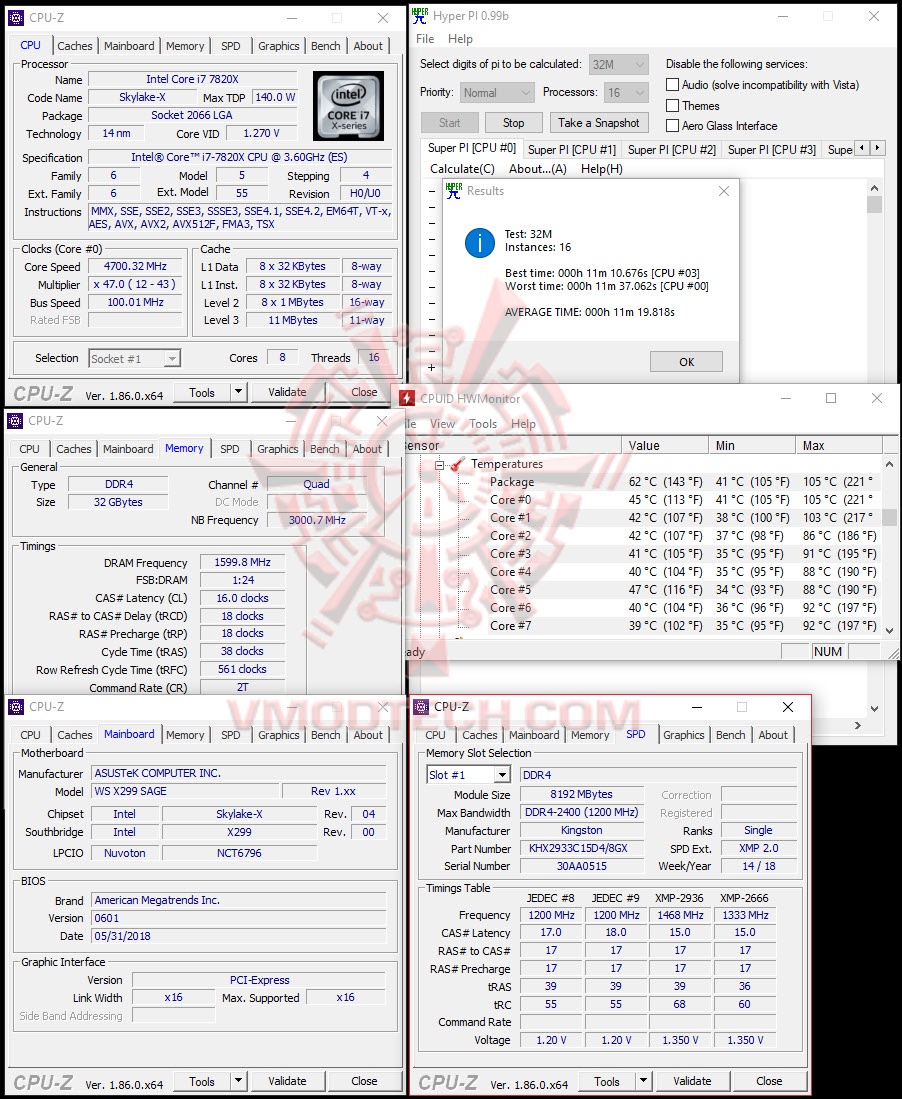Click the Core Speed 4700.32 MHz value
This screenshot has width=902, height=1099.
(x=135, y=266)
